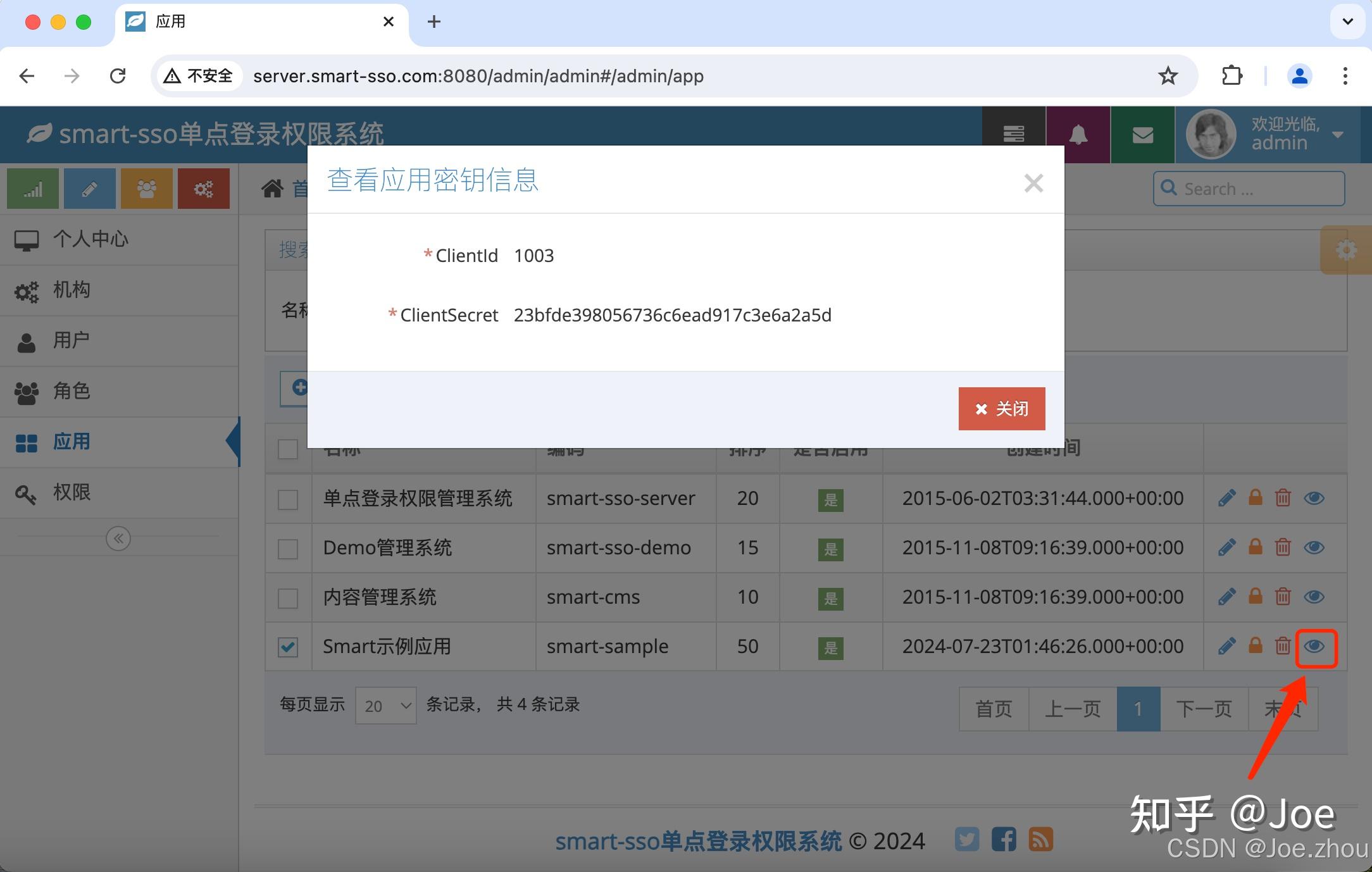View secret key for smart-sso-server row
The height and width of the screenshot is (872, 1372).
1314,498
